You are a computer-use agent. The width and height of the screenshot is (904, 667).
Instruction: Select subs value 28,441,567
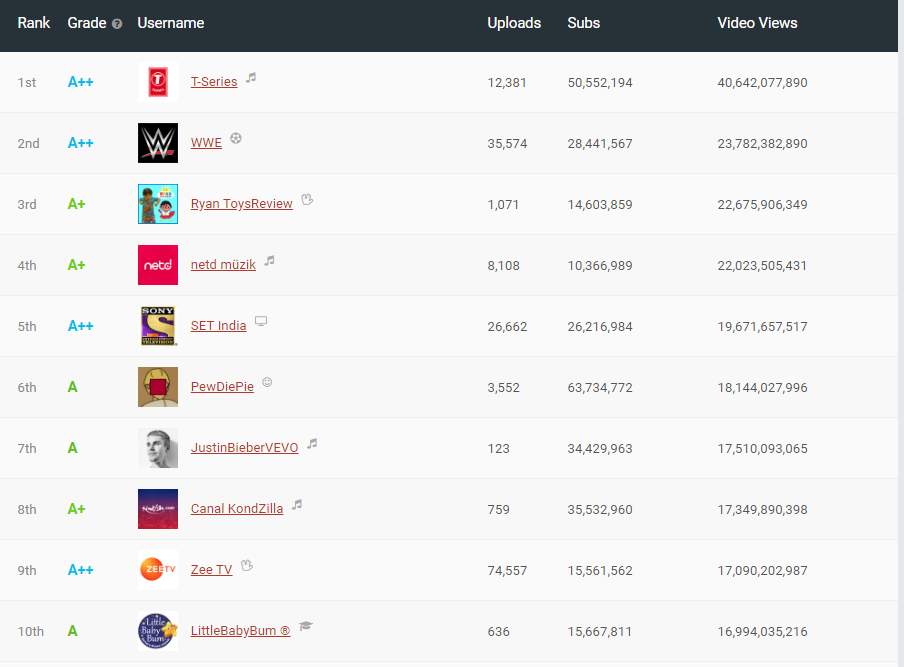pyautogui.click(x=600, y=144)
